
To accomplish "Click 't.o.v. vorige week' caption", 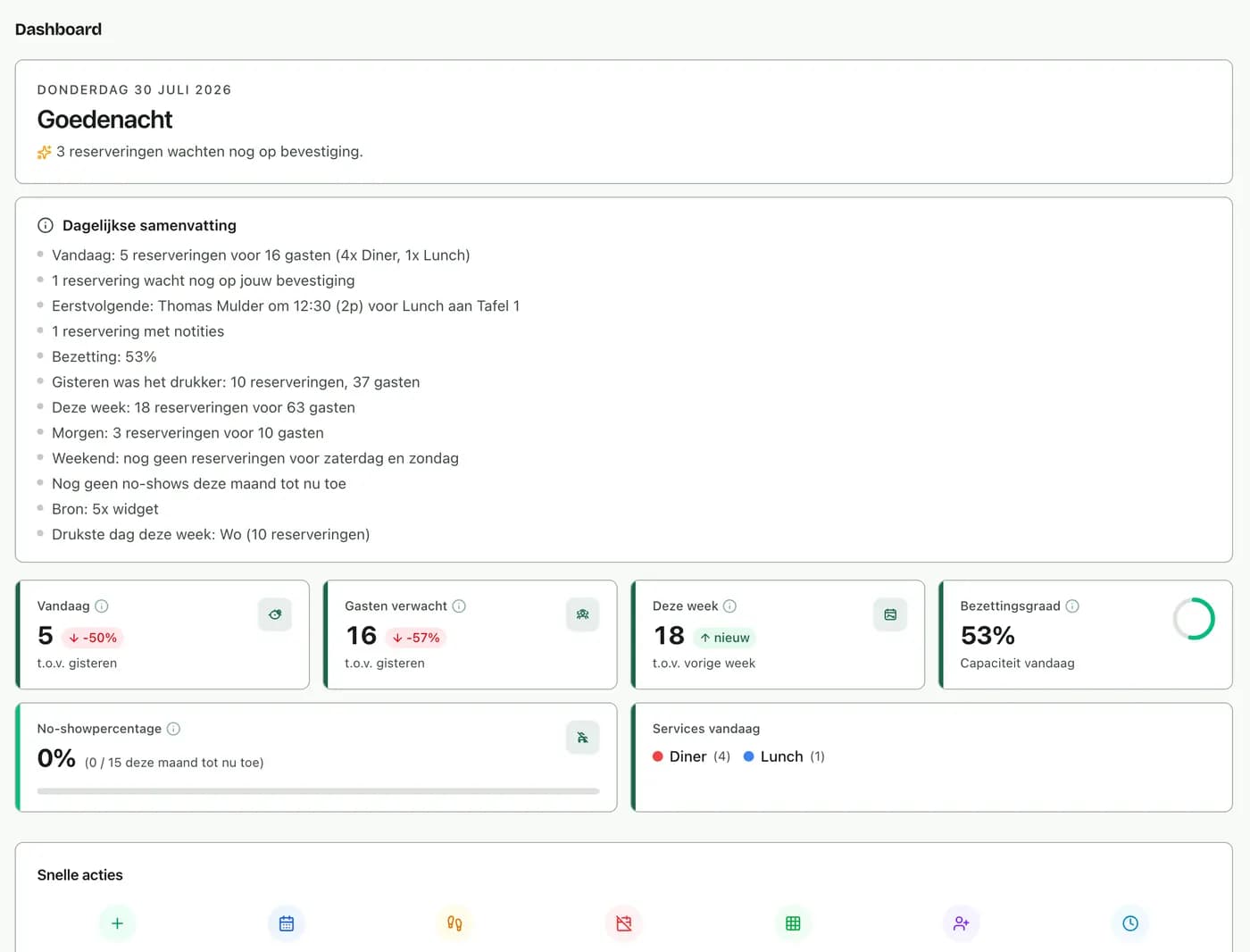I will pyautogui.click(x=704, y=664).
